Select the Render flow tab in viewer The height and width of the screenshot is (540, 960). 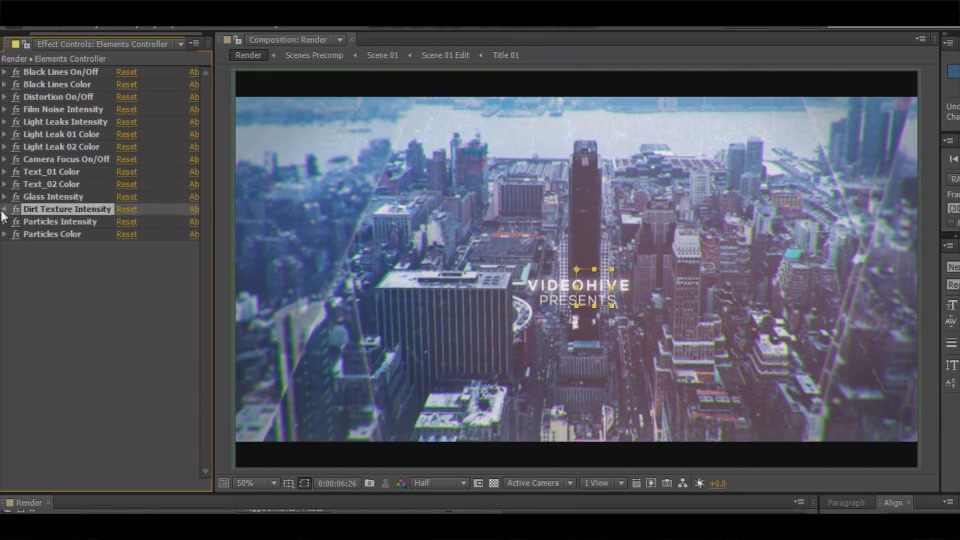pos(248,55)
